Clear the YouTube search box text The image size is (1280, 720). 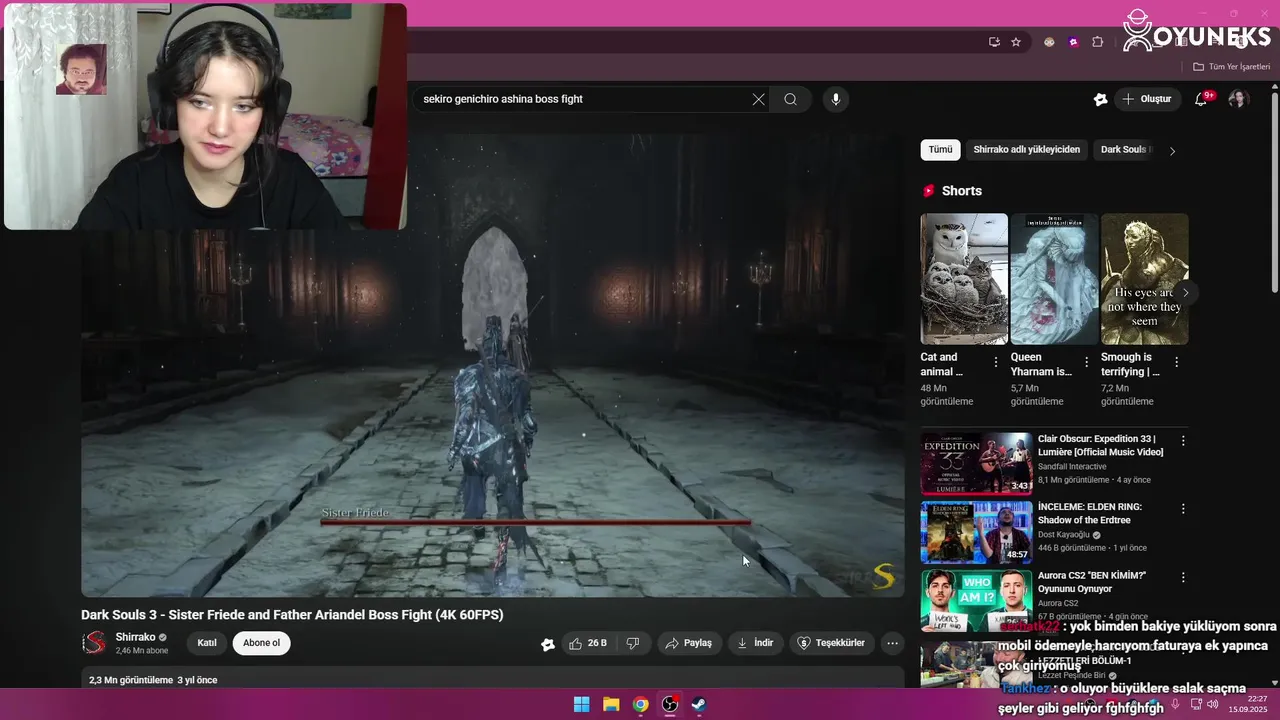click(758, 99)
